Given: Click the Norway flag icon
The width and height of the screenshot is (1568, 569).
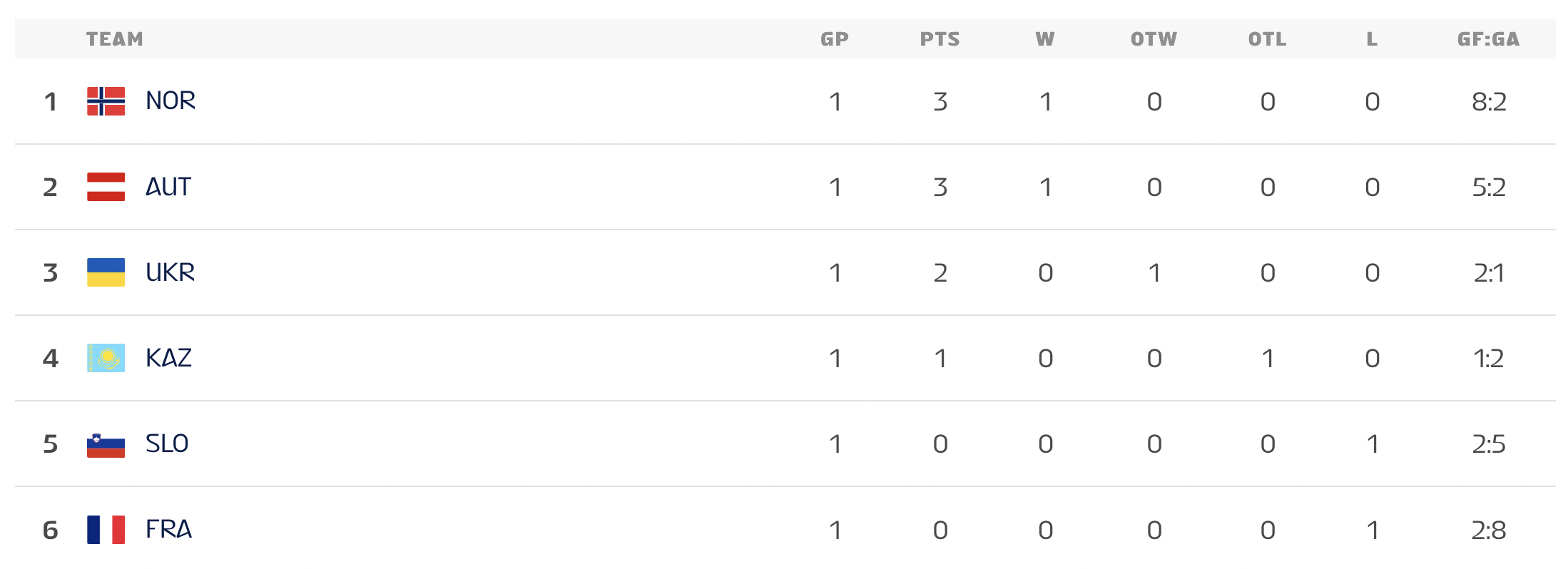Looking at the screenshot, I should coord(106,101).
